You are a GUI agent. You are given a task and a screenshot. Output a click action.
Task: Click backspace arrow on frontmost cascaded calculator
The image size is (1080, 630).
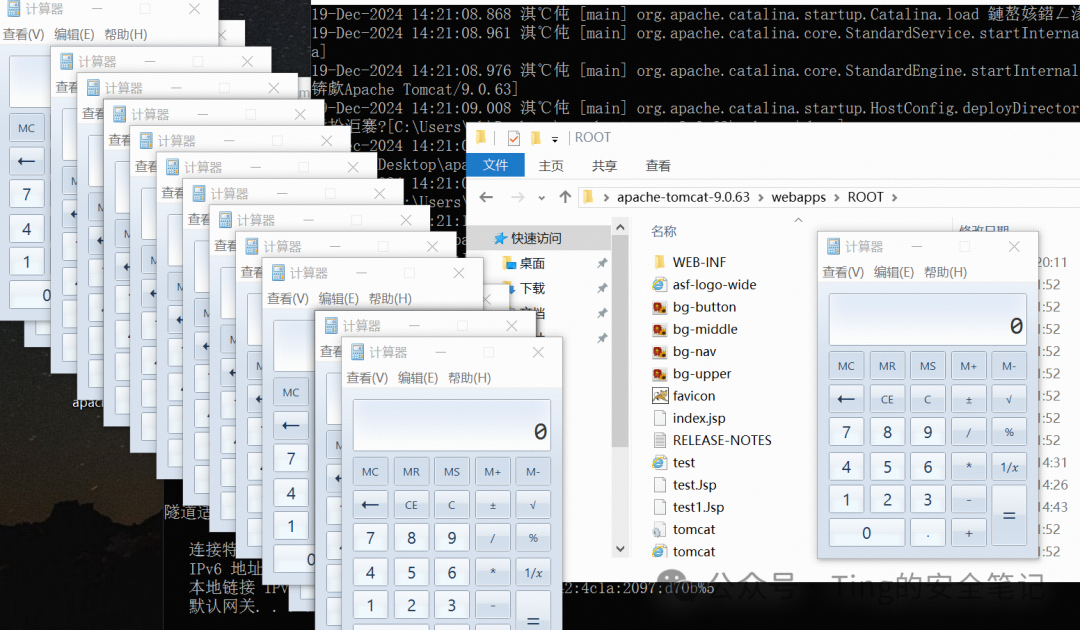[371, 505]
